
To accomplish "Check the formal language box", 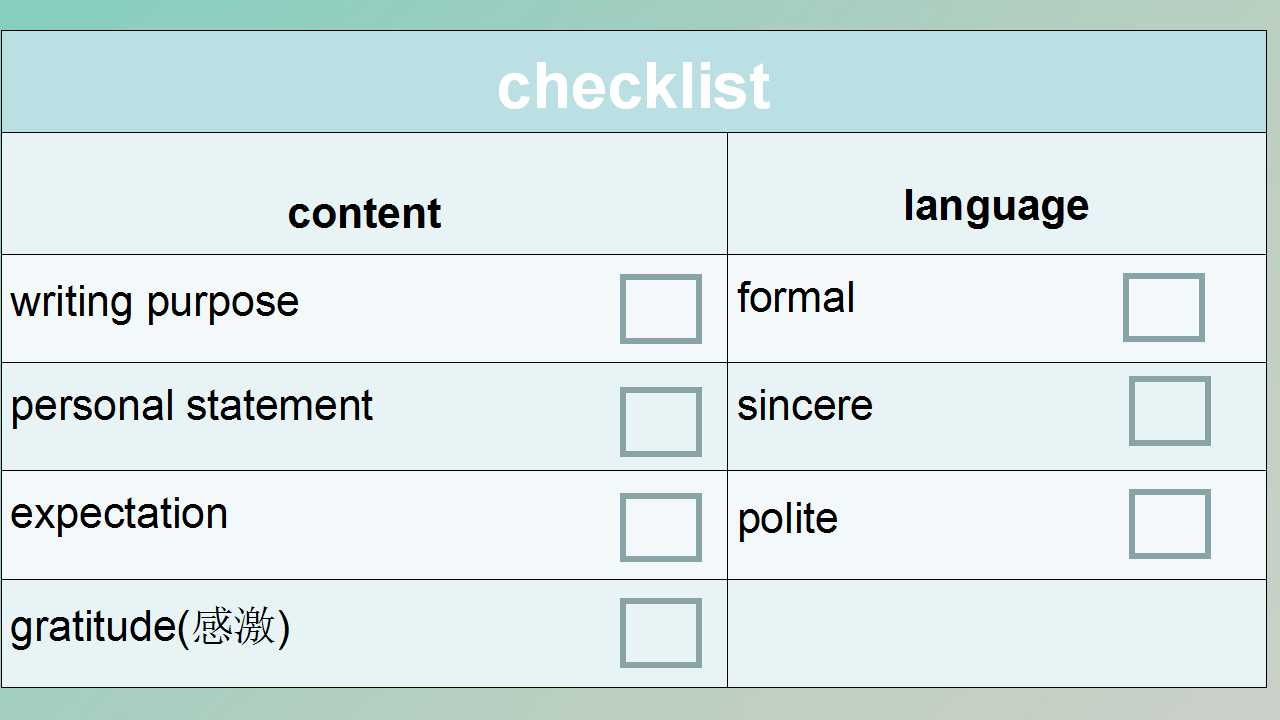I will tap(1164, 308).
